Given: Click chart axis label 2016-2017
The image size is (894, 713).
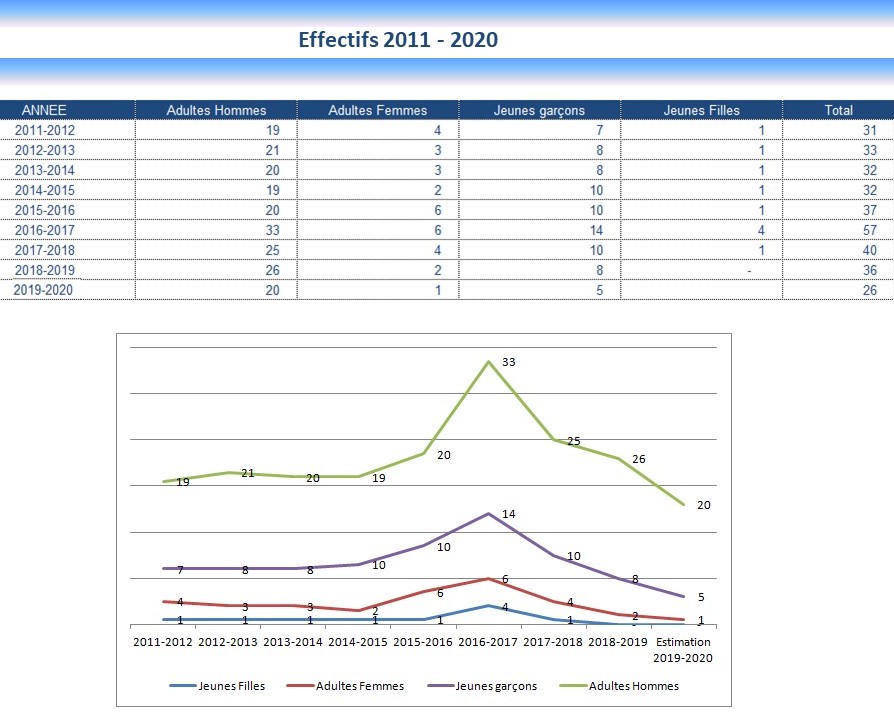Looking at the screenshot, I should coord(487,642).
